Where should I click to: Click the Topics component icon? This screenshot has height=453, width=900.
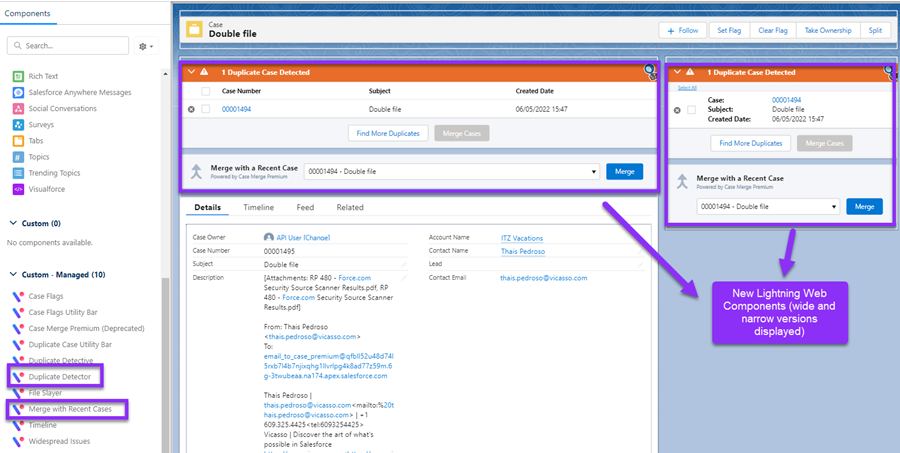tap(18, 156)
